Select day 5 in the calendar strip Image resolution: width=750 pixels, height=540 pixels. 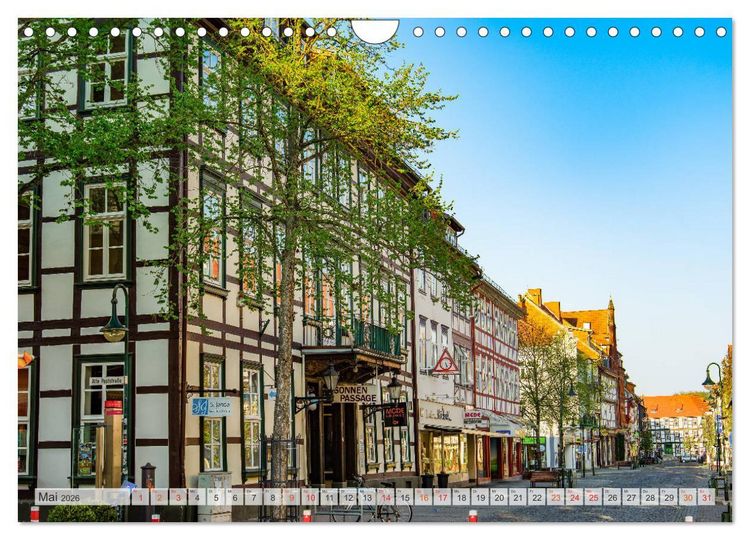coord(216,497)
